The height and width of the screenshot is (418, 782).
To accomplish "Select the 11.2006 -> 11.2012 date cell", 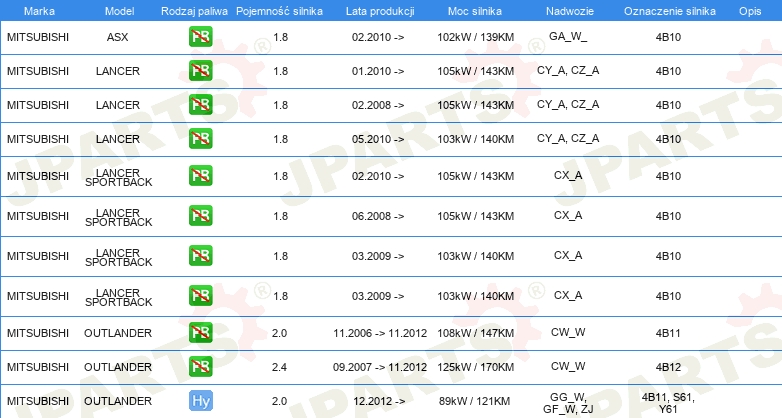I will (380, 333).
